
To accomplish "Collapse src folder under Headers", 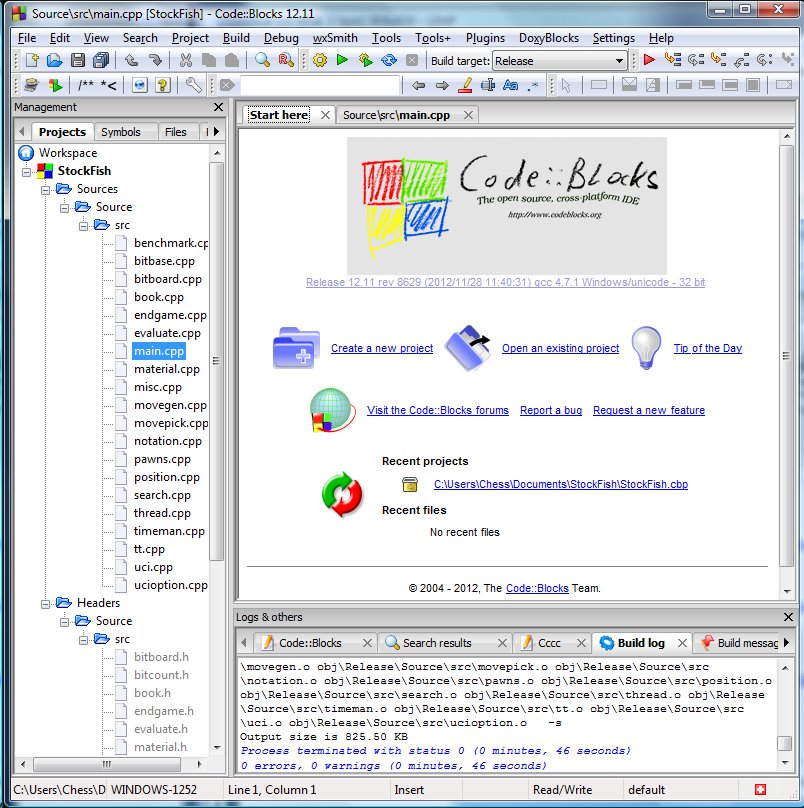I will click(x=83, y=639).
